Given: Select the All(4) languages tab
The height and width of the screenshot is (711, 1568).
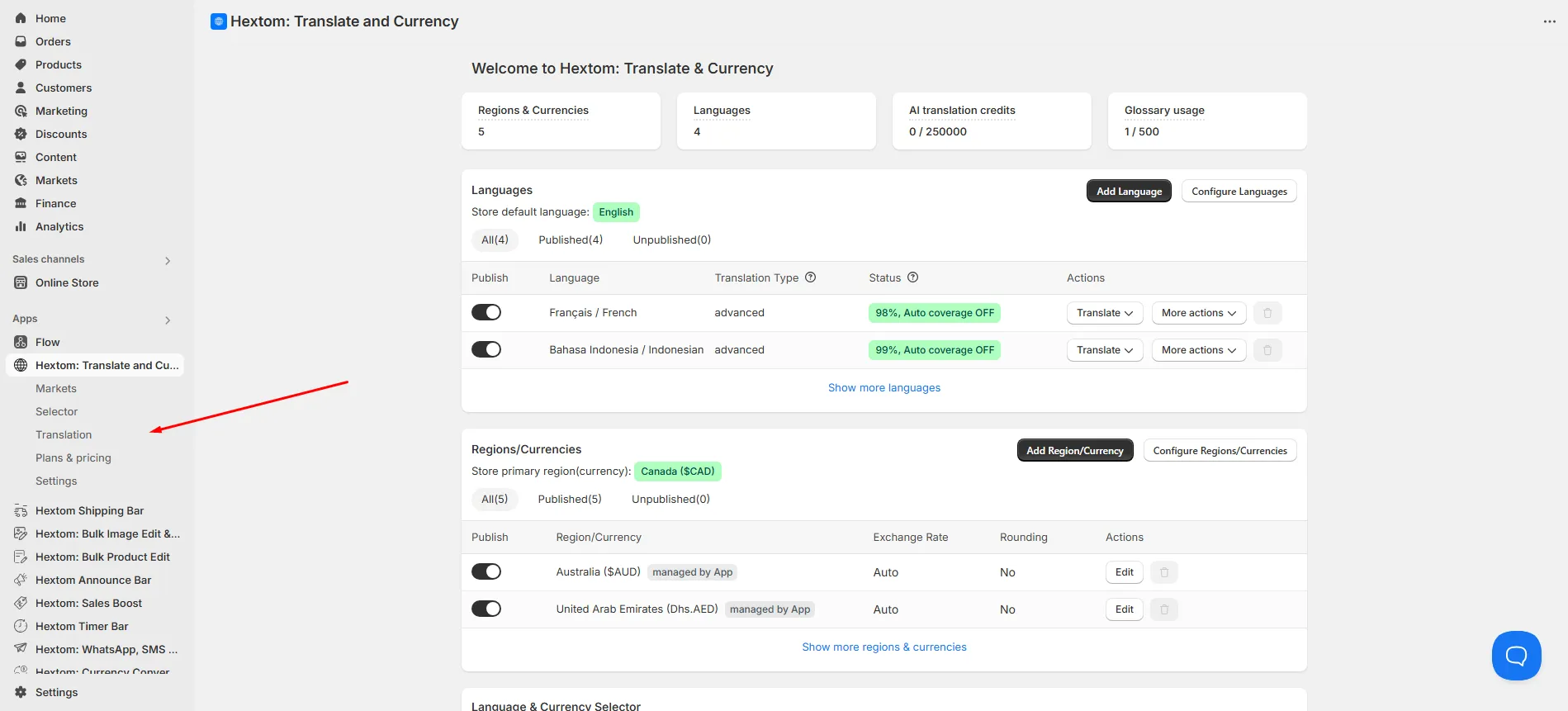Looking at the screenshot, I should 495,239.
